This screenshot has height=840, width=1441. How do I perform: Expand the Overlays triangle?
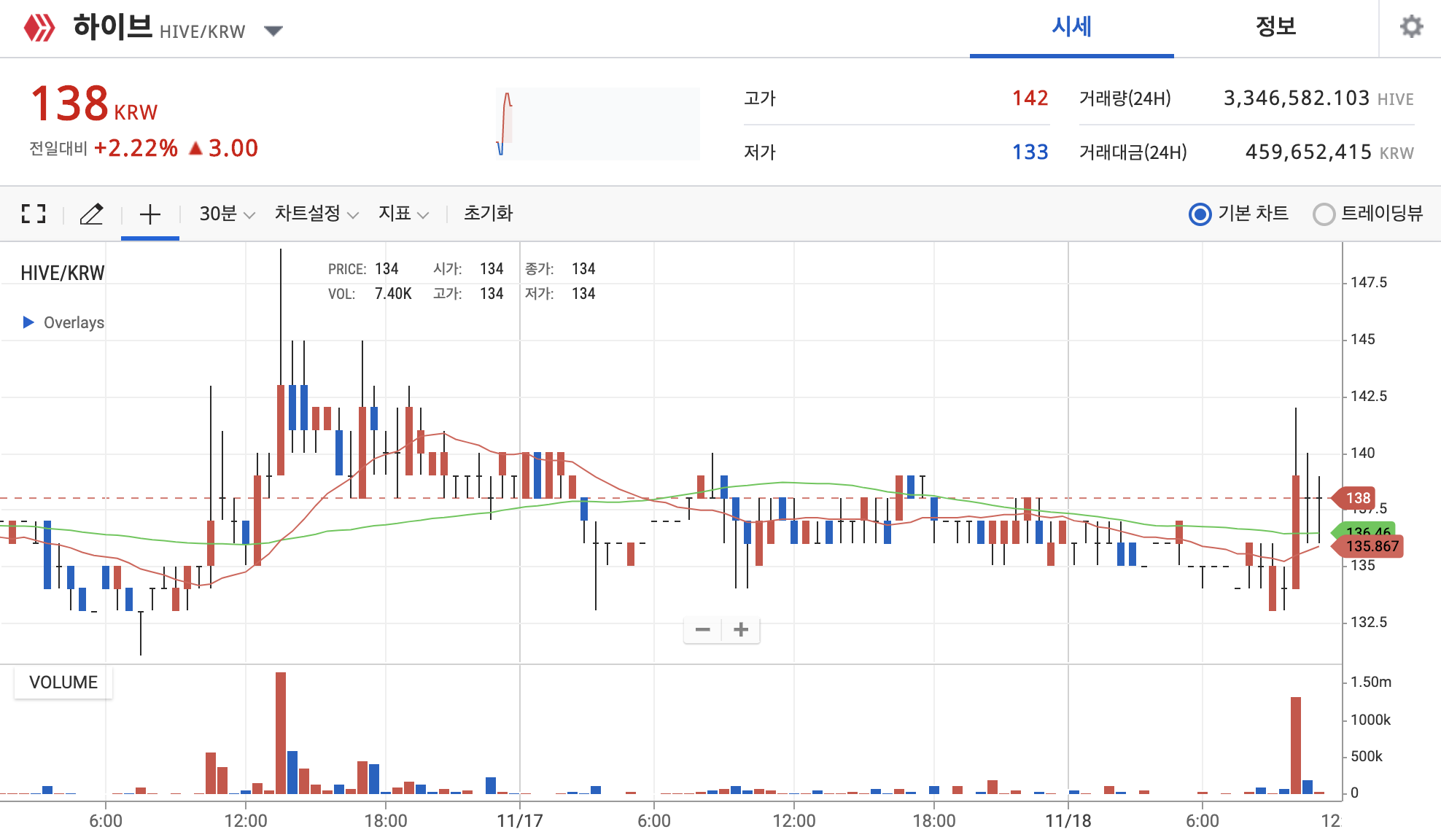[28, 322]
